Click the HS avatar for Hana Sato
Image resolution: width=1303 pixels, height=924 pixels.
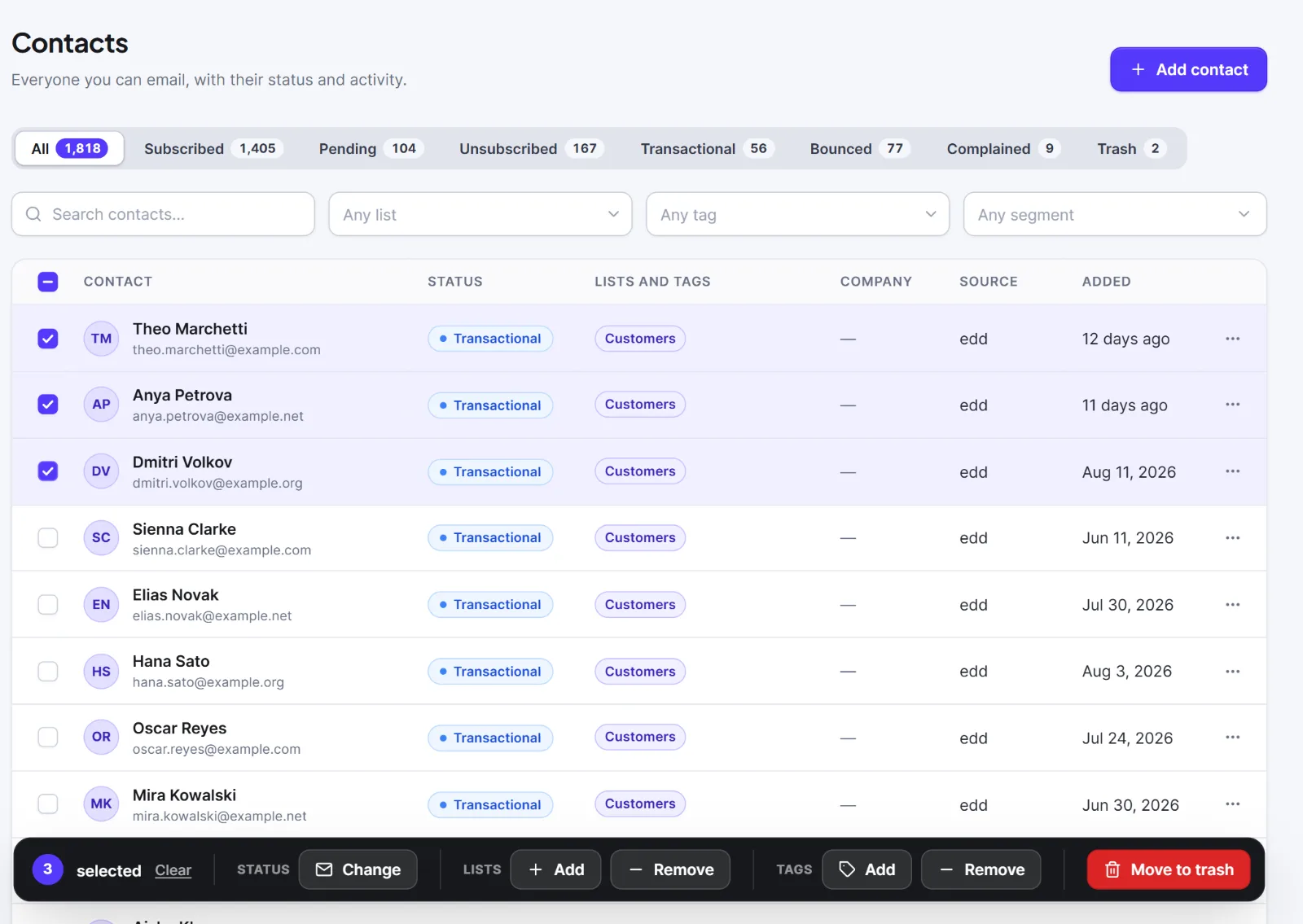(x=101, y=672)
